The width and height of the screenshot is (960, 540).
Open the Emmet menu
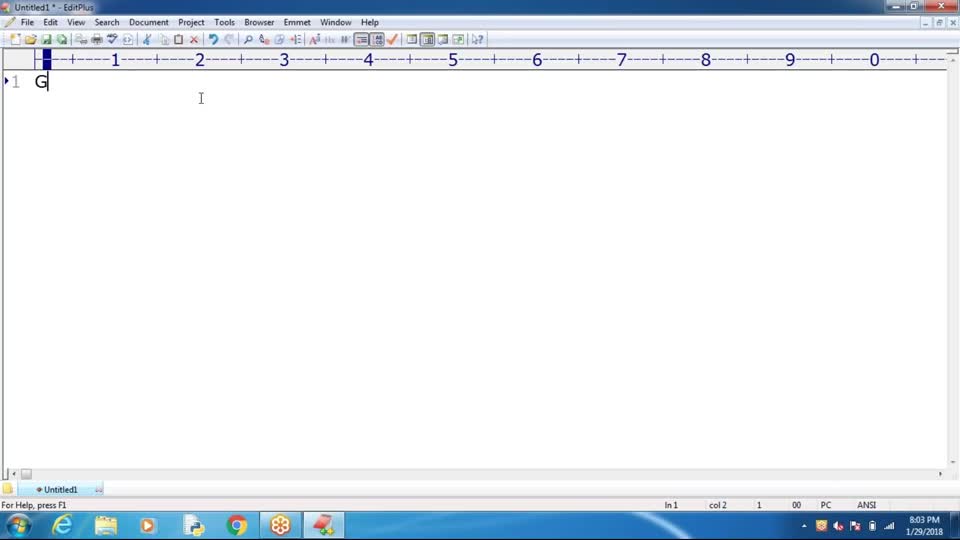tap(297, 23)
